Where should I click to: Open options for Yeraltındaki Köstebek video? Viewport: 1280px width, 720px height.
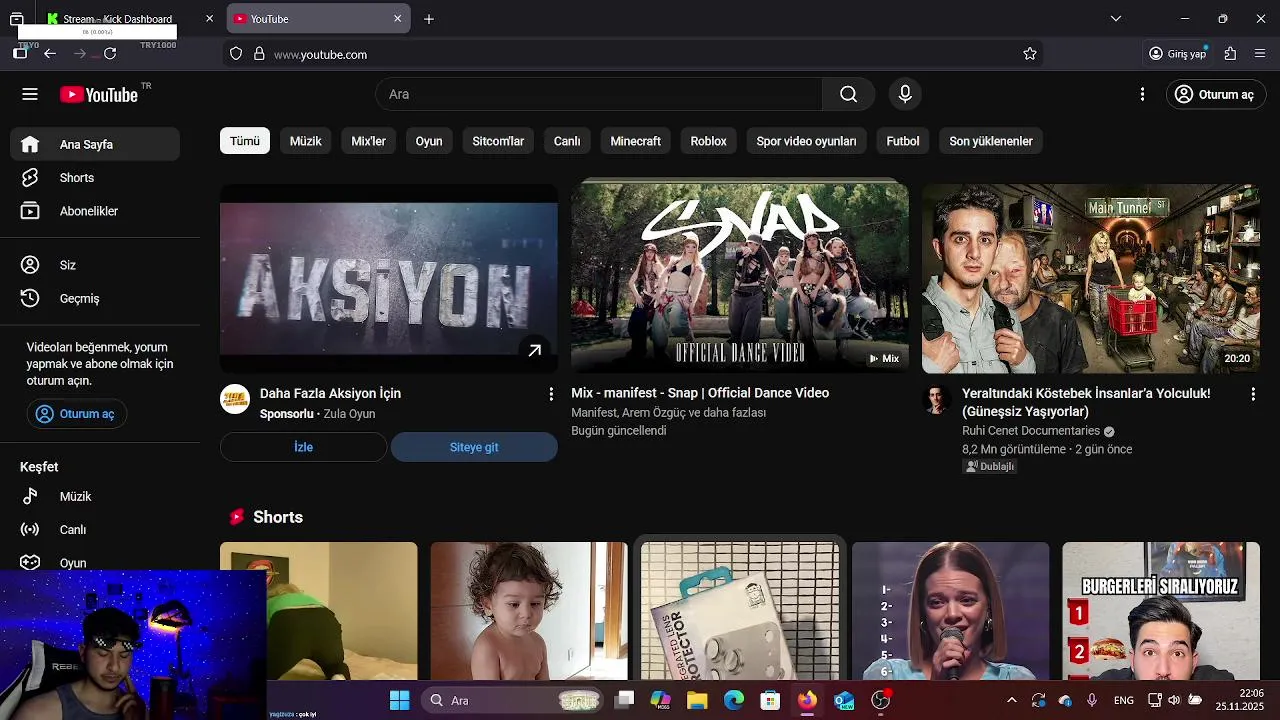[1253, 395]
